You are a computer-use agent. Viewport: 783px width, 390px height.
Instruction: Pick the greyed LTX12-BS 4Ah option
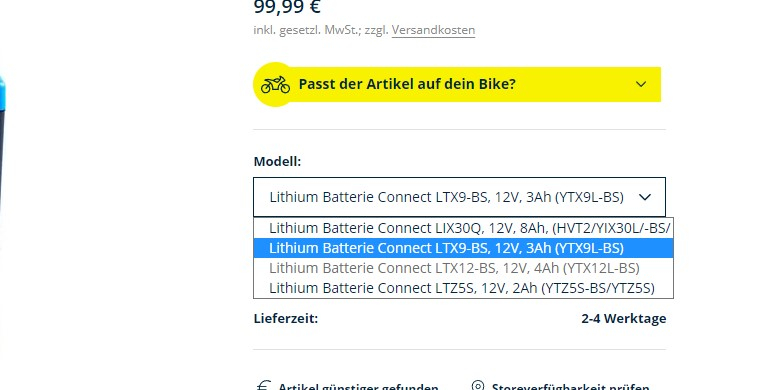(463, 268)
